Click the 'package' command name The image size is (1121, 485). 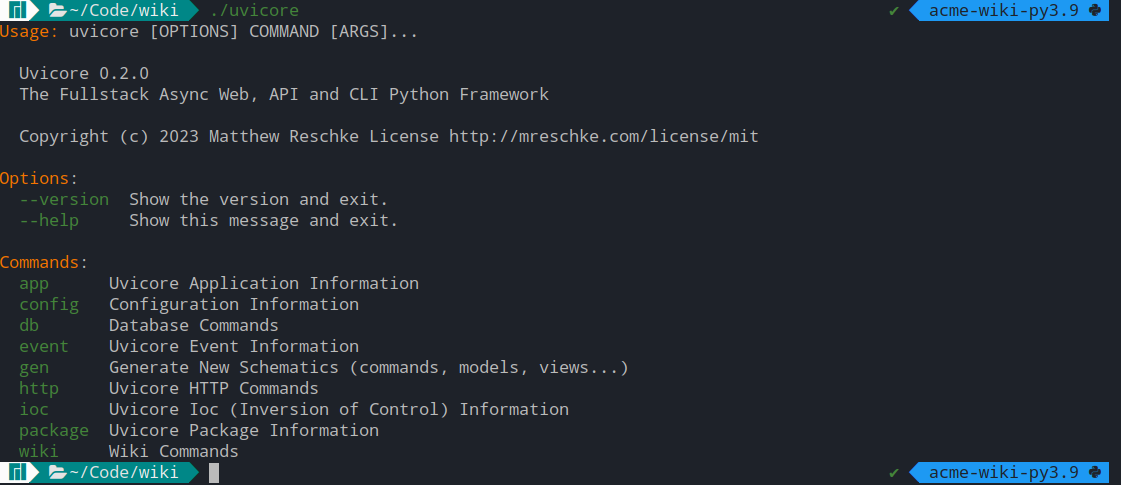(54, 431)
